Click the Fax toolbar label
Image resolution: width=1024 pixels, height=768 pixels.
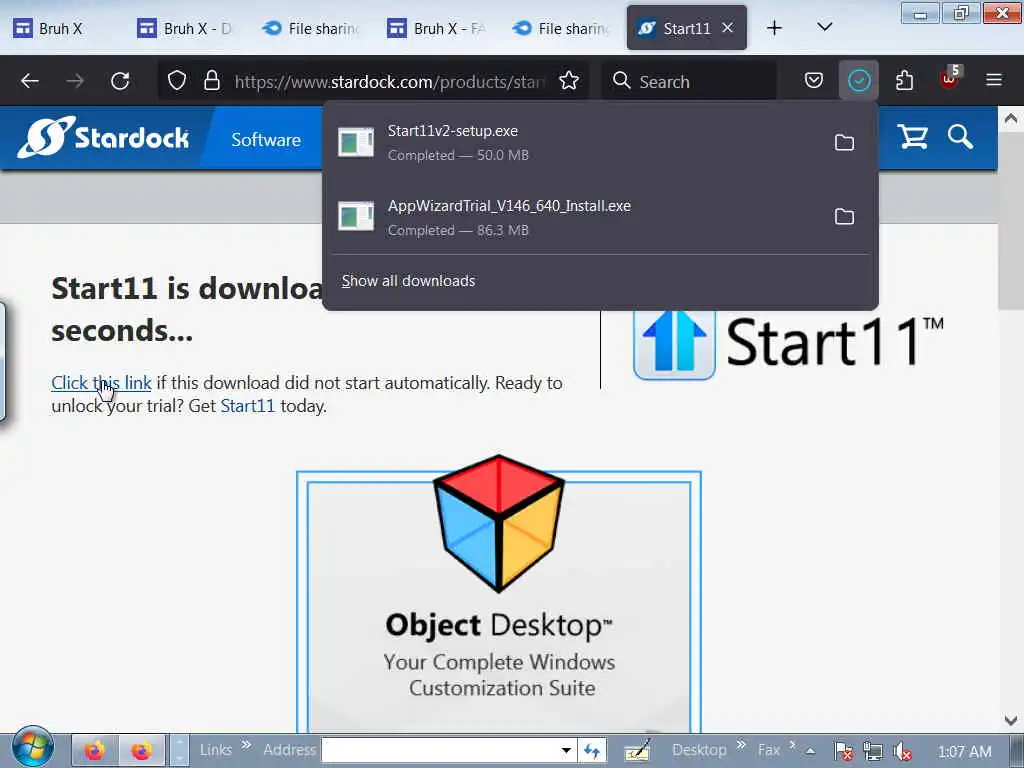769,750
